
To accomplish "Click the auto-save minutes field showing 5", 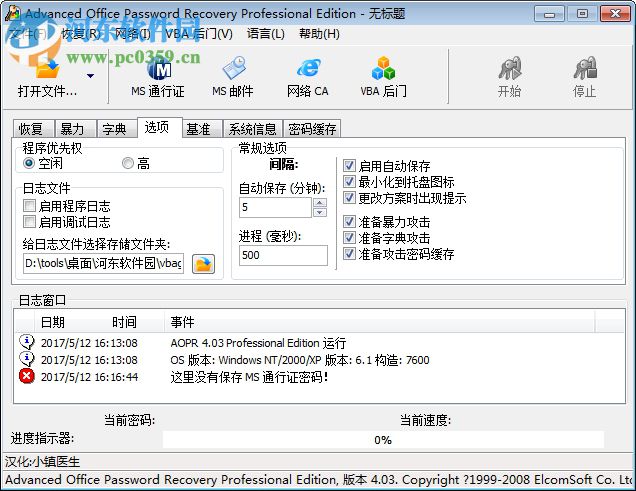I will 275,207.
